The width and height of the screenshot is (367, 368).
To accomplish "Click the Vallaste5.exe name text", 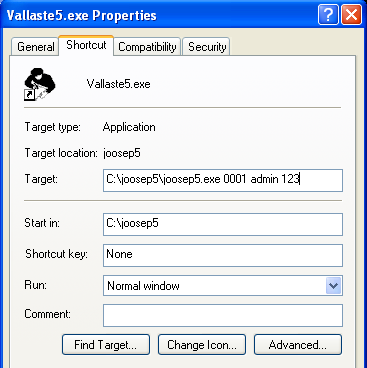I will point(118,84).
